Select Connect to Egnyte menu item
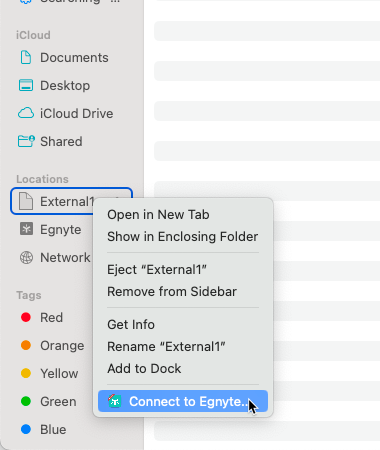 click(x=183, y=401)
